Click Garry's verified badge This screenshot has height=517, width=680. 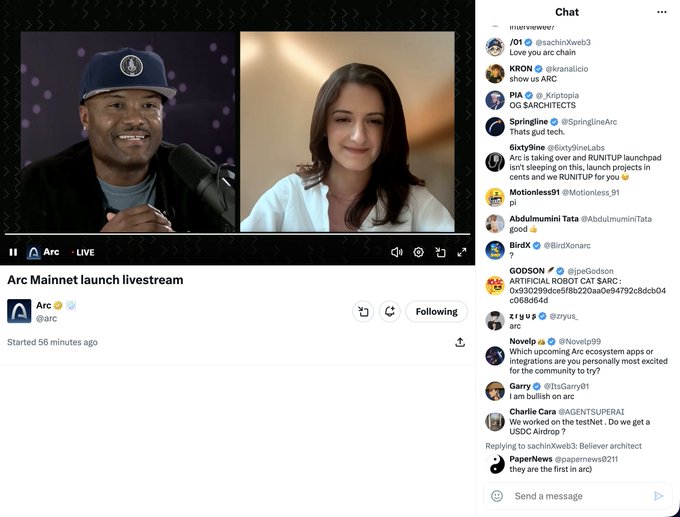(536, 386)
